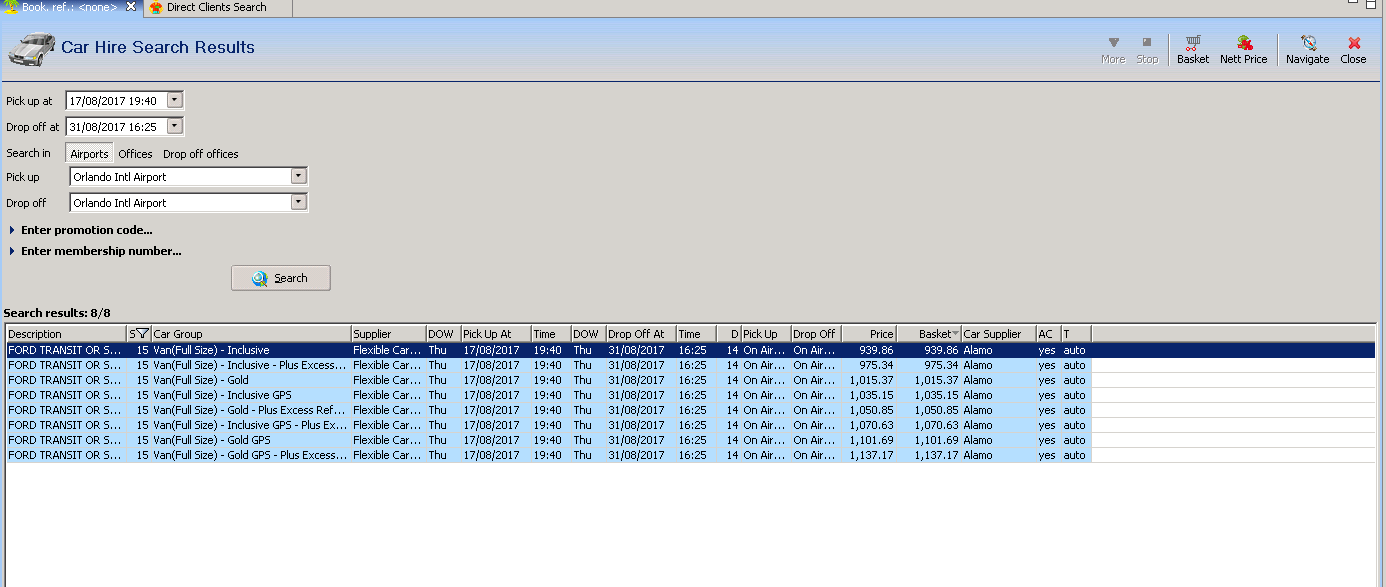Click the 975.34 price cell
This screenshot has width=1386, height=587.
click(x=869, y=365)
